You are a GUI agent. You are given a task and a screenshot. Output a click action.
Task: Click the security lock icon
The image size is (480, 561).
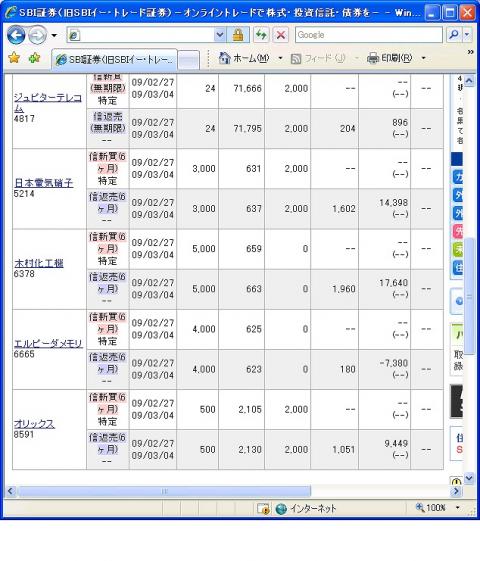pyautogui.click(x=237, y=35)
